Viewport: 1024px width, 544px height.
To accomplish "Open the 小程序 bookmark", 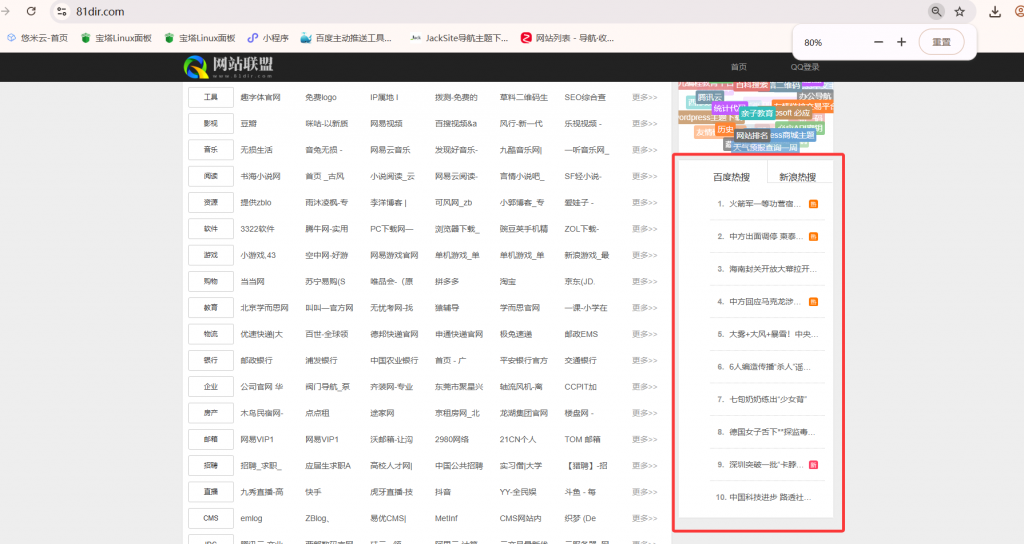I will click(x=268, y=38).
